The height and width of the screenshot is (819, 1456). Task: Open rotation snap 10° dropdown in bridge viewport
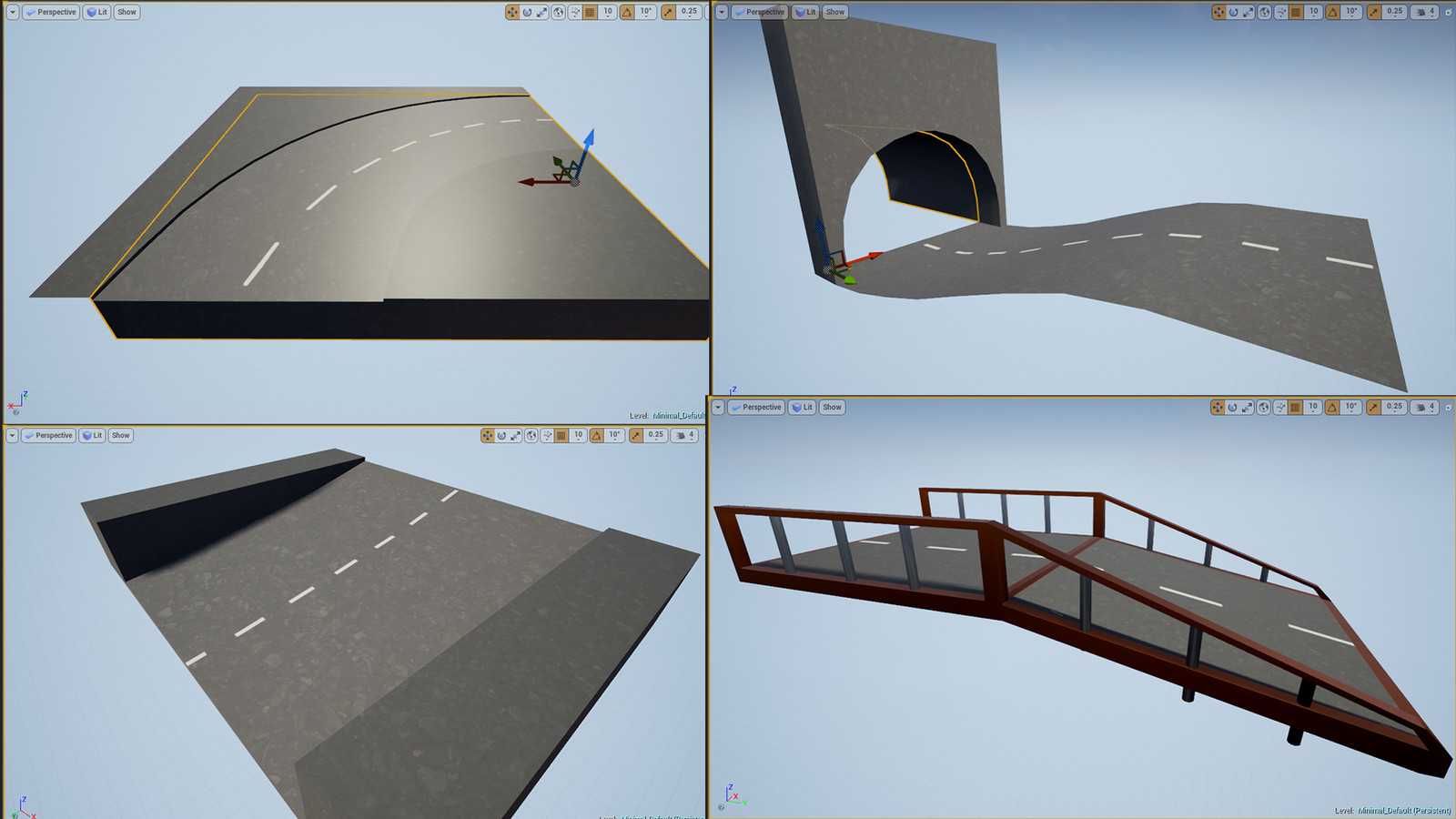1350,407
